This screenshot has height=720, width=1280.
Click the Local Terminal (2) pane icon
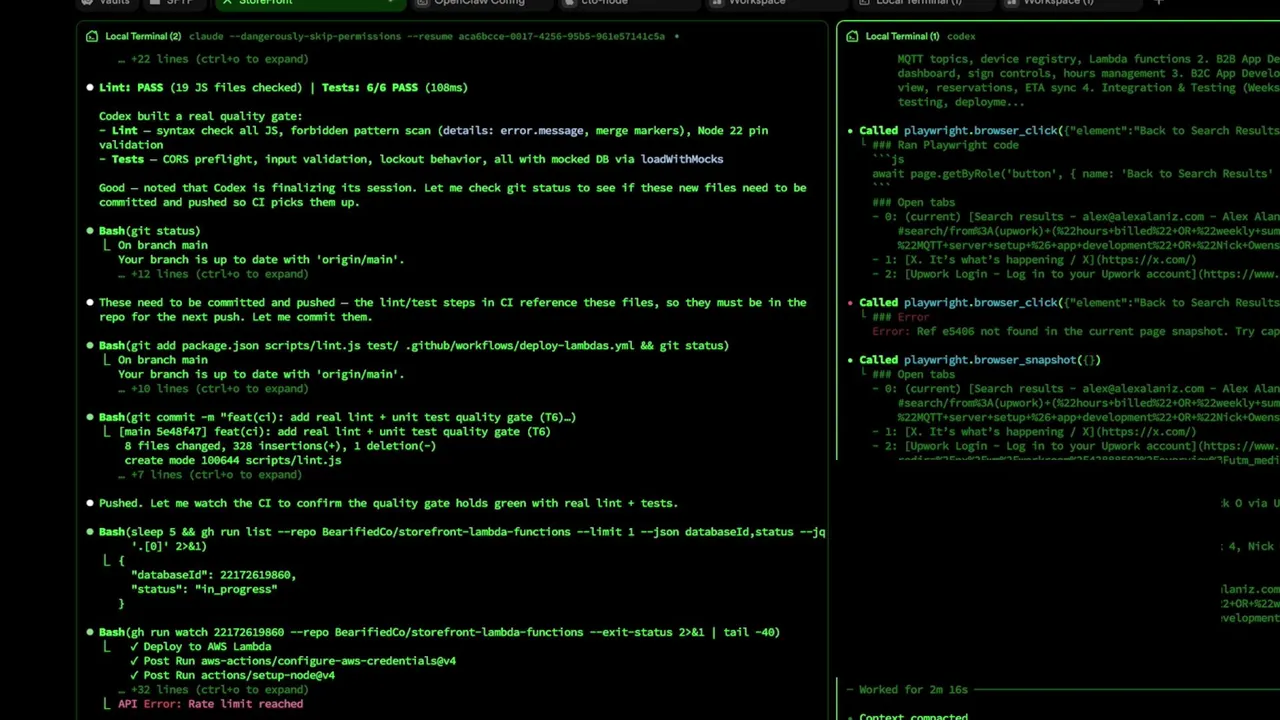tap(92, 36)
